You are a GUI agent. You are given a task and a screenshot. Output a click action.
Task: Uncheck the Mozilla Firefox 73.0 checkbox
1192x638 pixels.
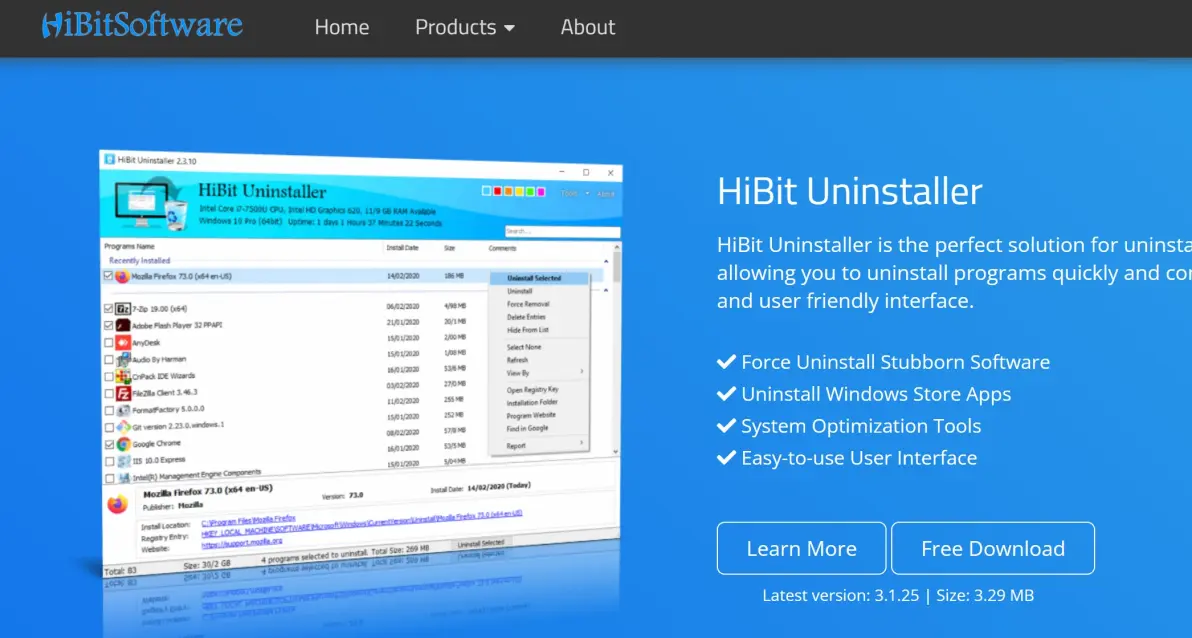coord(108,276)
